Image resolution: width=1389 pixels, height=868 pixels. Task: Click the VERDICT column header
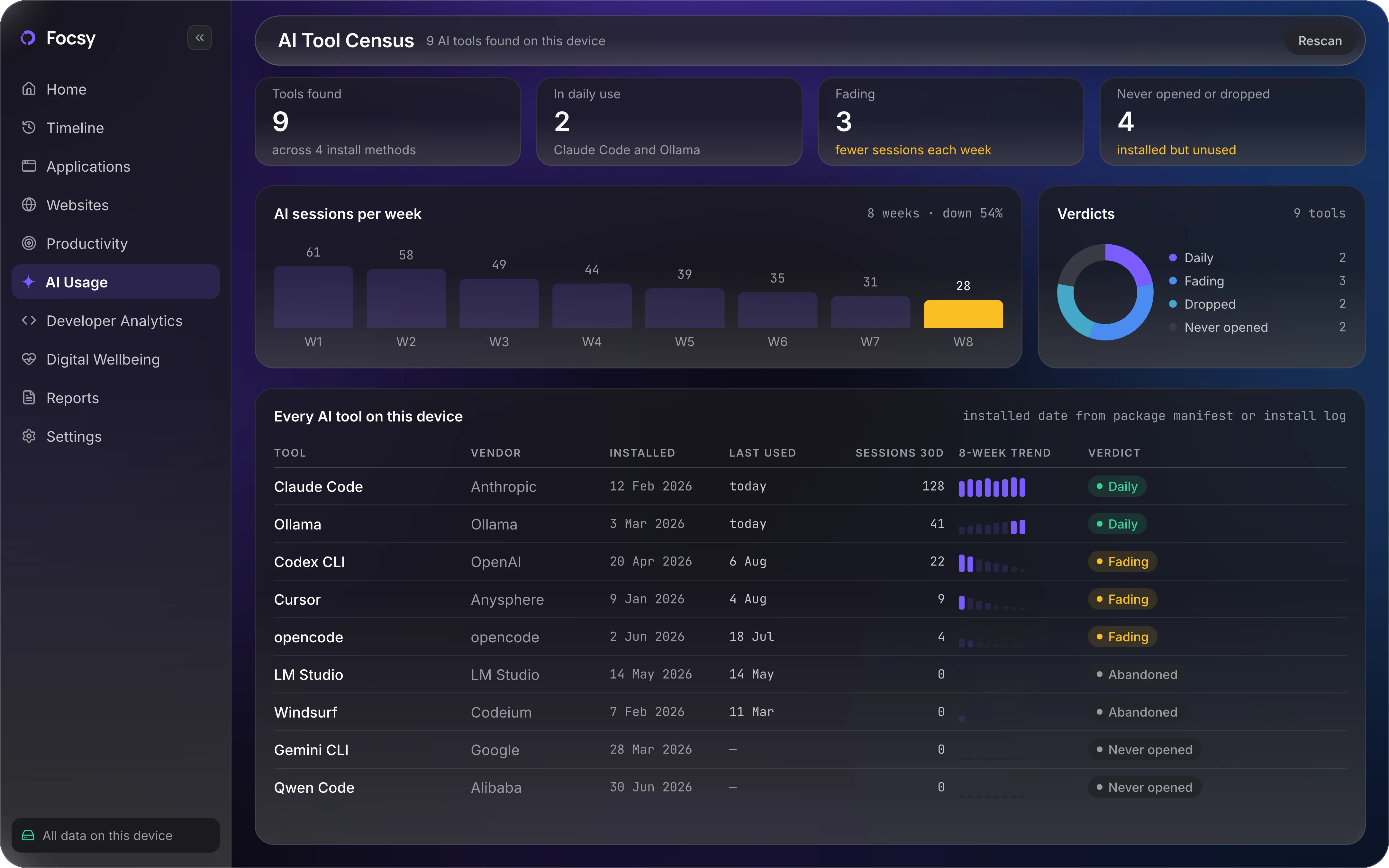[x=1114, y=452]
